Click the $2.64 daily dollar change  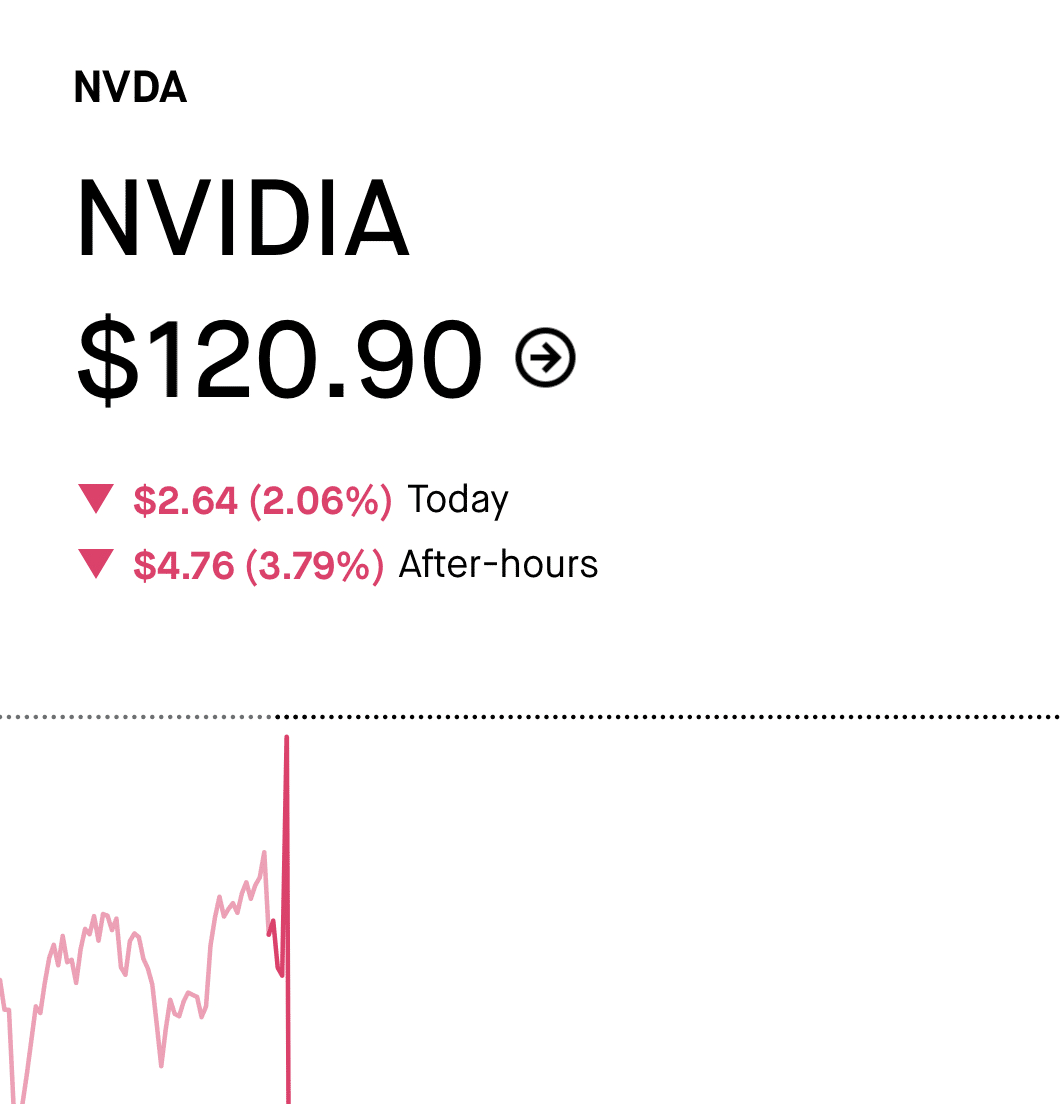point(185,500)
